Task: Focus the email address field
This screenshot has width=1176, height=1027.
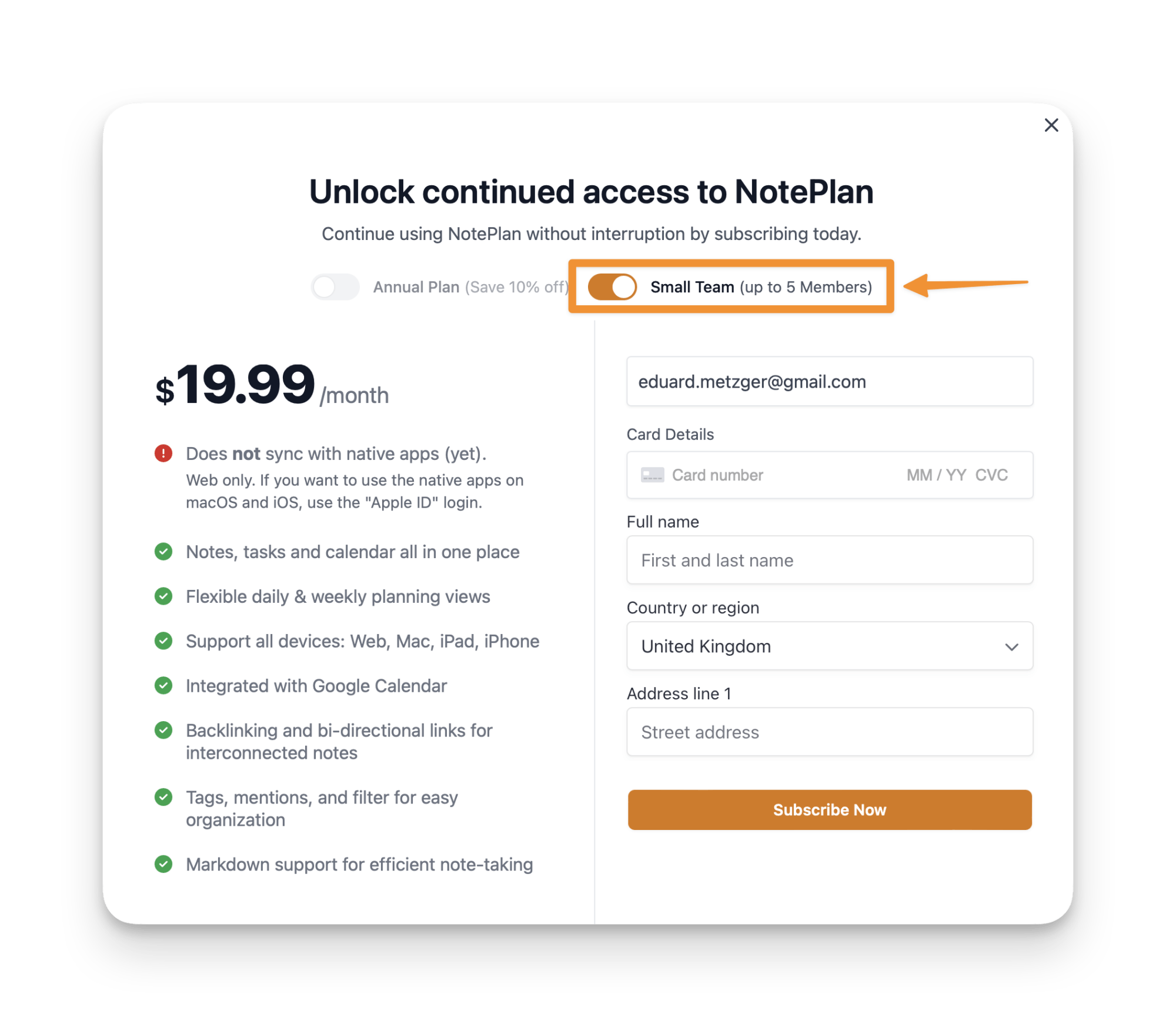Action: pyautogui.click(x=829, y=382)
